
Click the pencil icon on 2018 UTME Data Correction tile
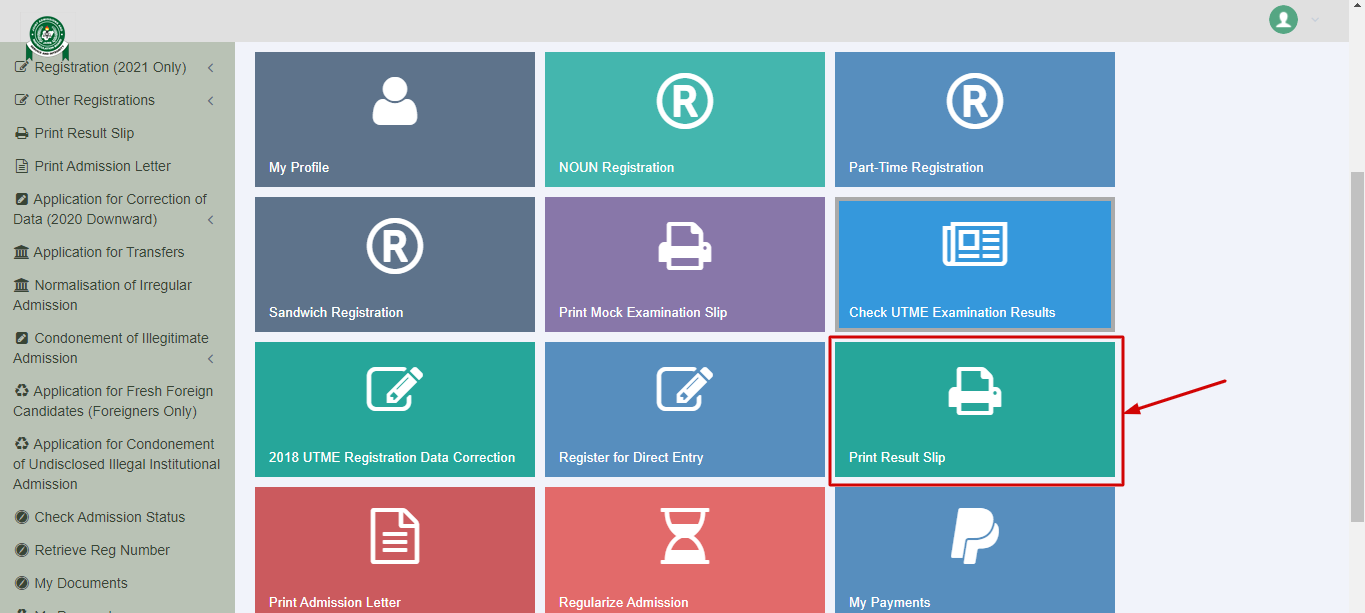(394, 391)
